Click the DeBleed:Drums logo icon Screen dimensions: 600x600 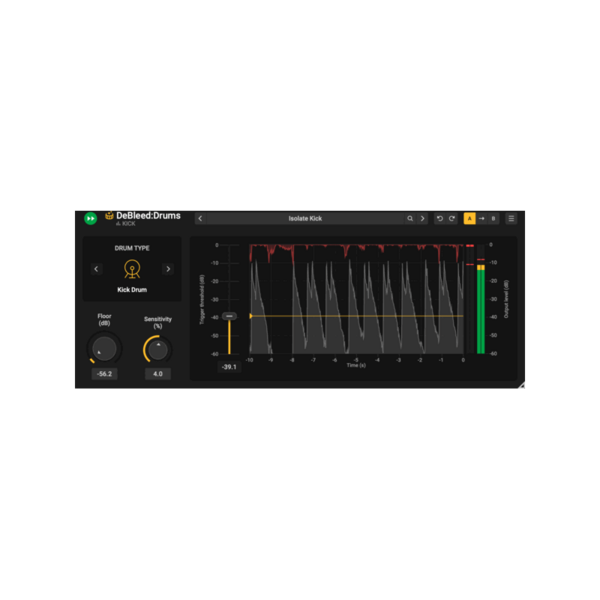pos(109,215)
